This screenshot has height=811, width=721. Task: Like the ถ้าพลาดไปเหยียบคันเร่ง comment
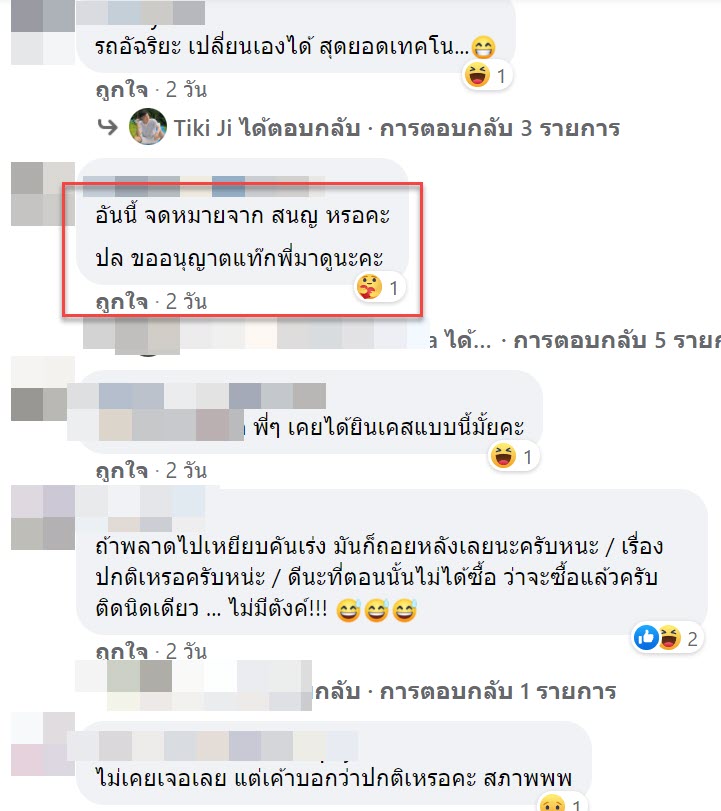[x=122, y=652]
